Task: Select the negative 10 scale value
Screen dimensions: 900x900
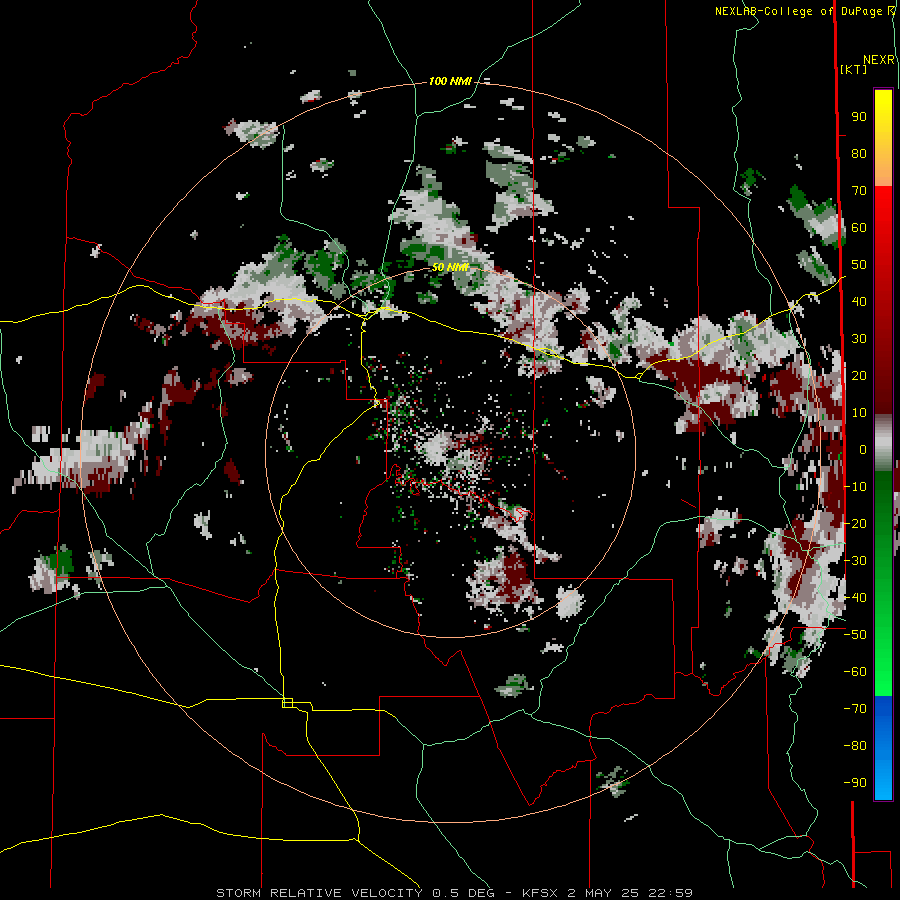Action: click(x=855, y=487)
